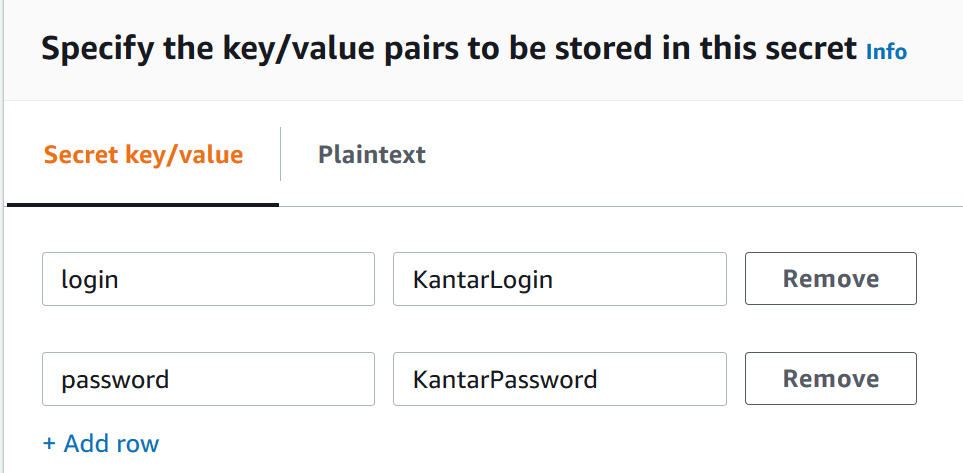Screen dimensions: 963x473
Task: Focus the second row's value field
Action: point(559,379)
